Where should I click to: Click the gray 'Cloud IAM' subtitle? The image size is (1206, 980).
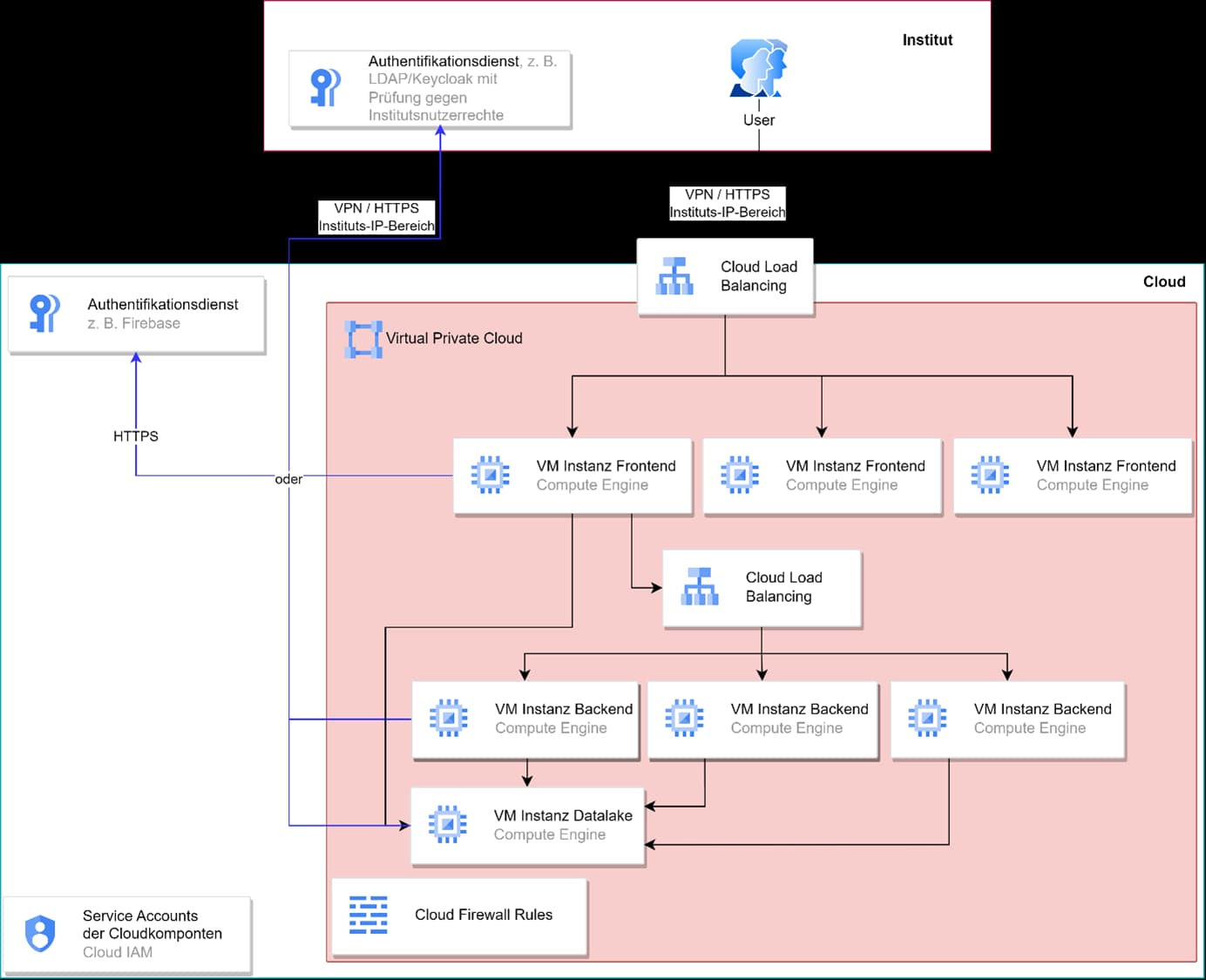(x=118, y=952)
